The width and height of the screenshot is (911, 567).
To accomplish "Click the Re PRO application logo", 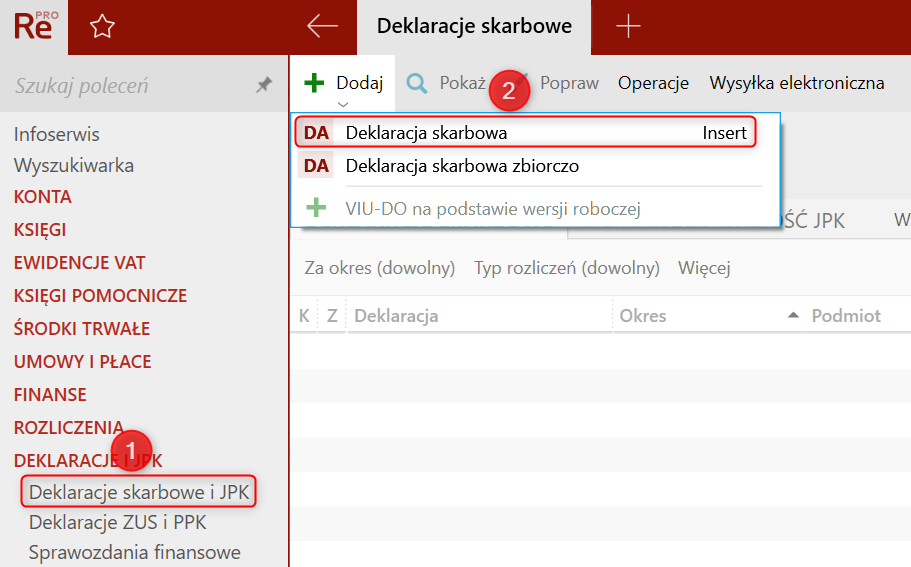I will [x=35, y=27].
